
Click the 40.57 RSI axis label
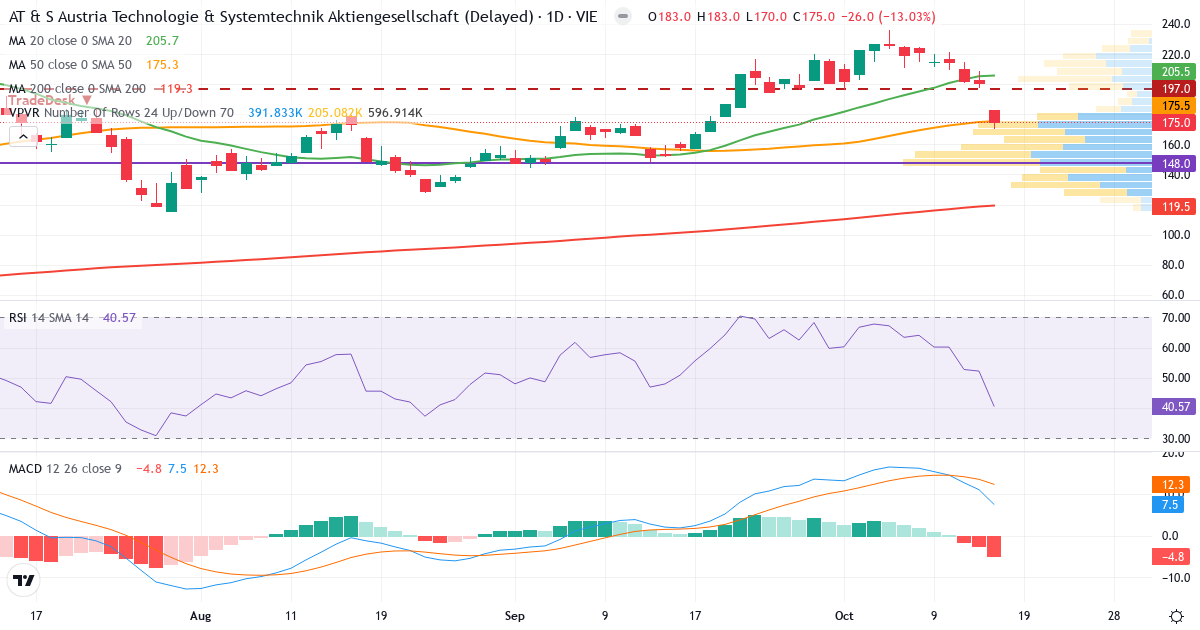coord(1176,407)
